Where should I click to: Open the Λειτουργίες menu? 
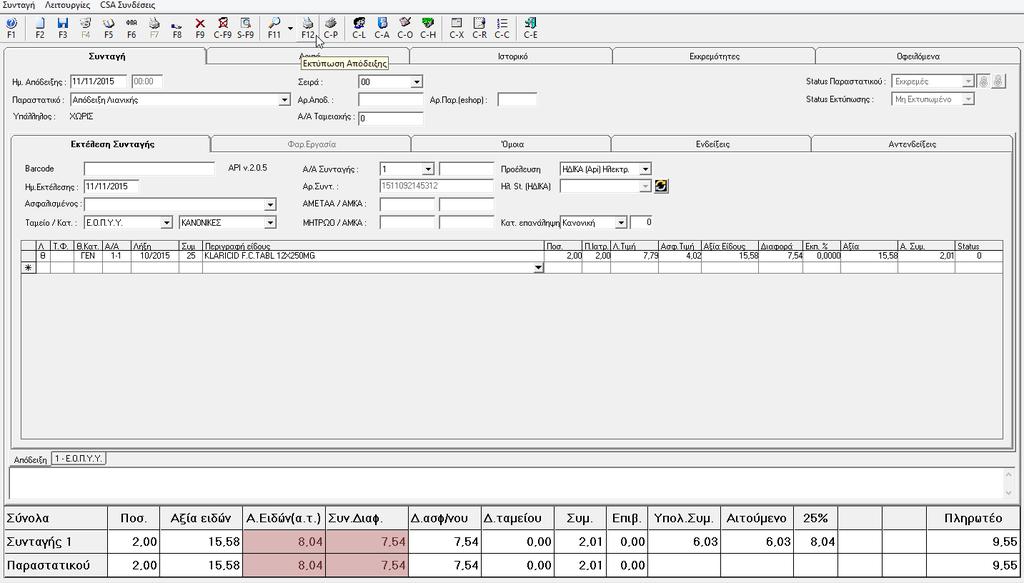point(67,5)
